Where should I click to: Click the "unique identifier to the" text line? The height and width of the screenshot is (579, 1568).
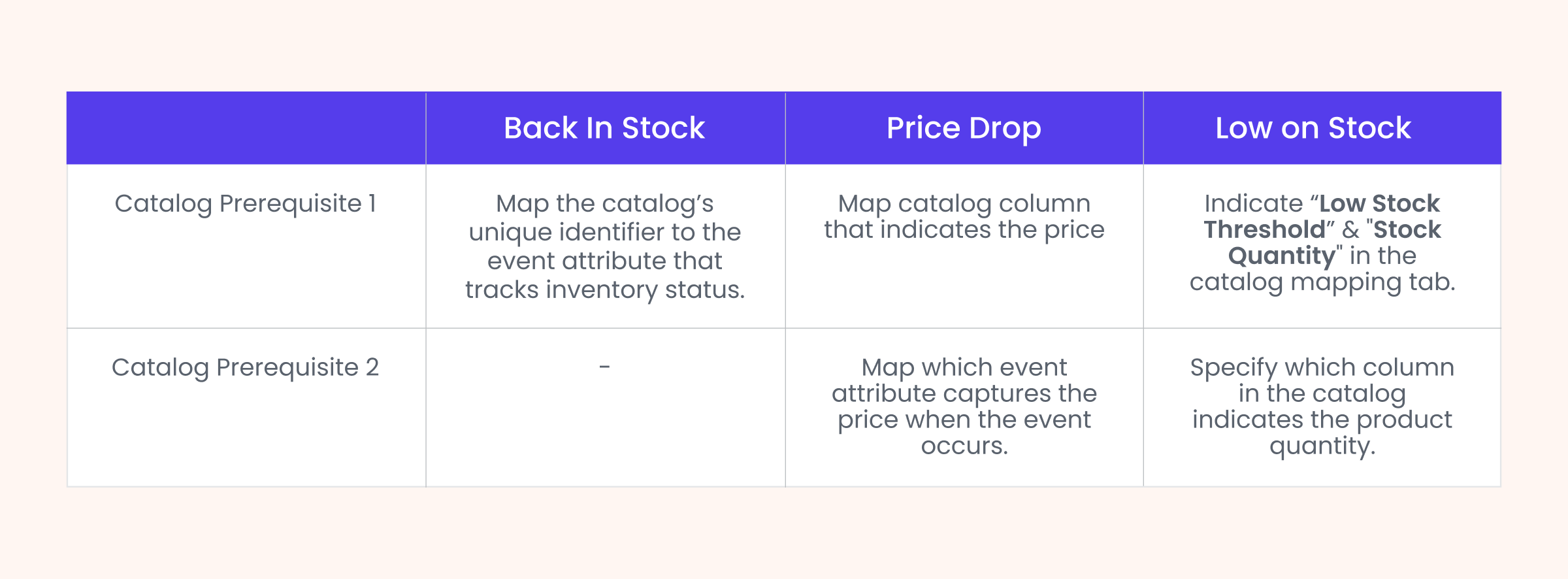(x=604, y=233)
